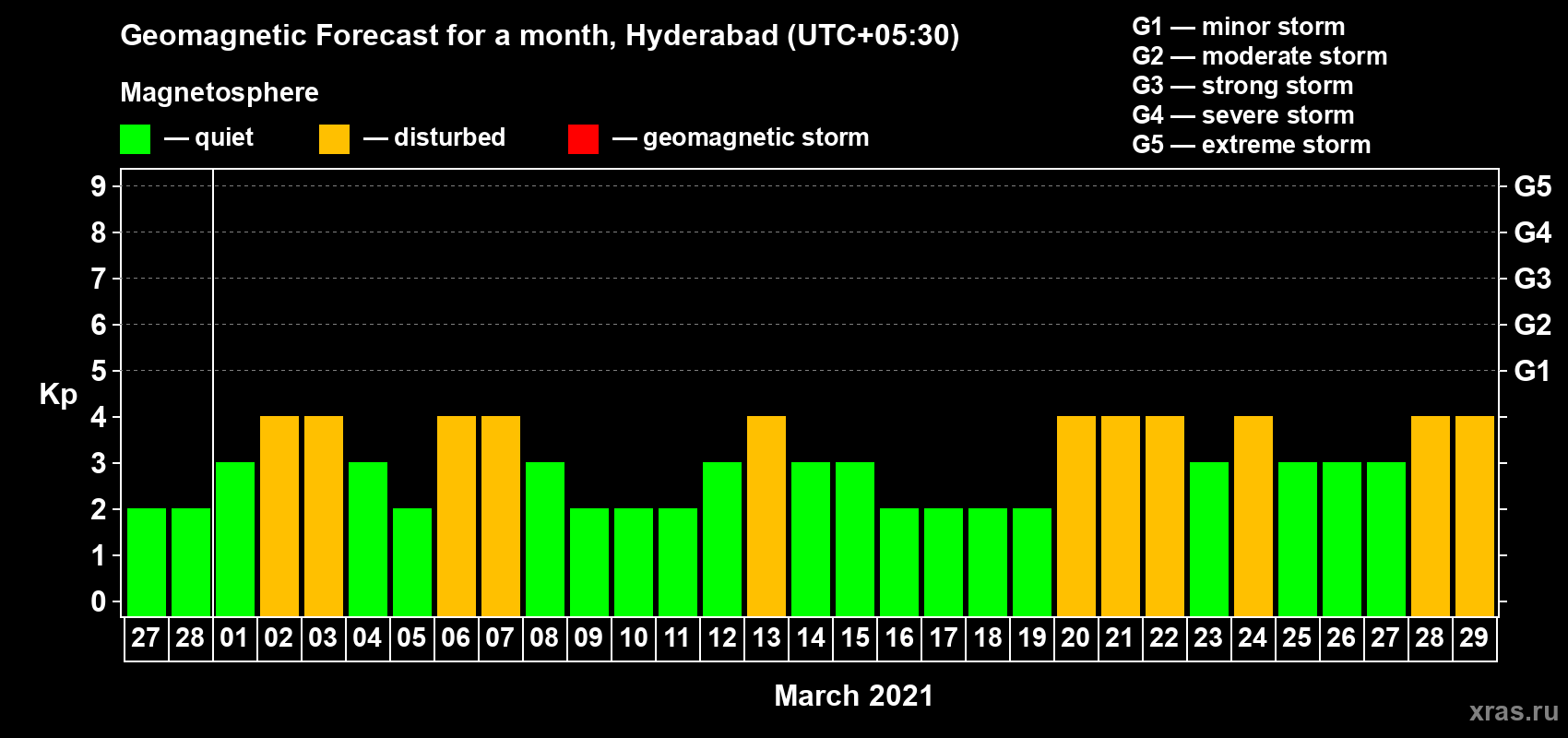Click the yellow disturbed legend swatch
Screen dimensions: 1568x738
334,139
